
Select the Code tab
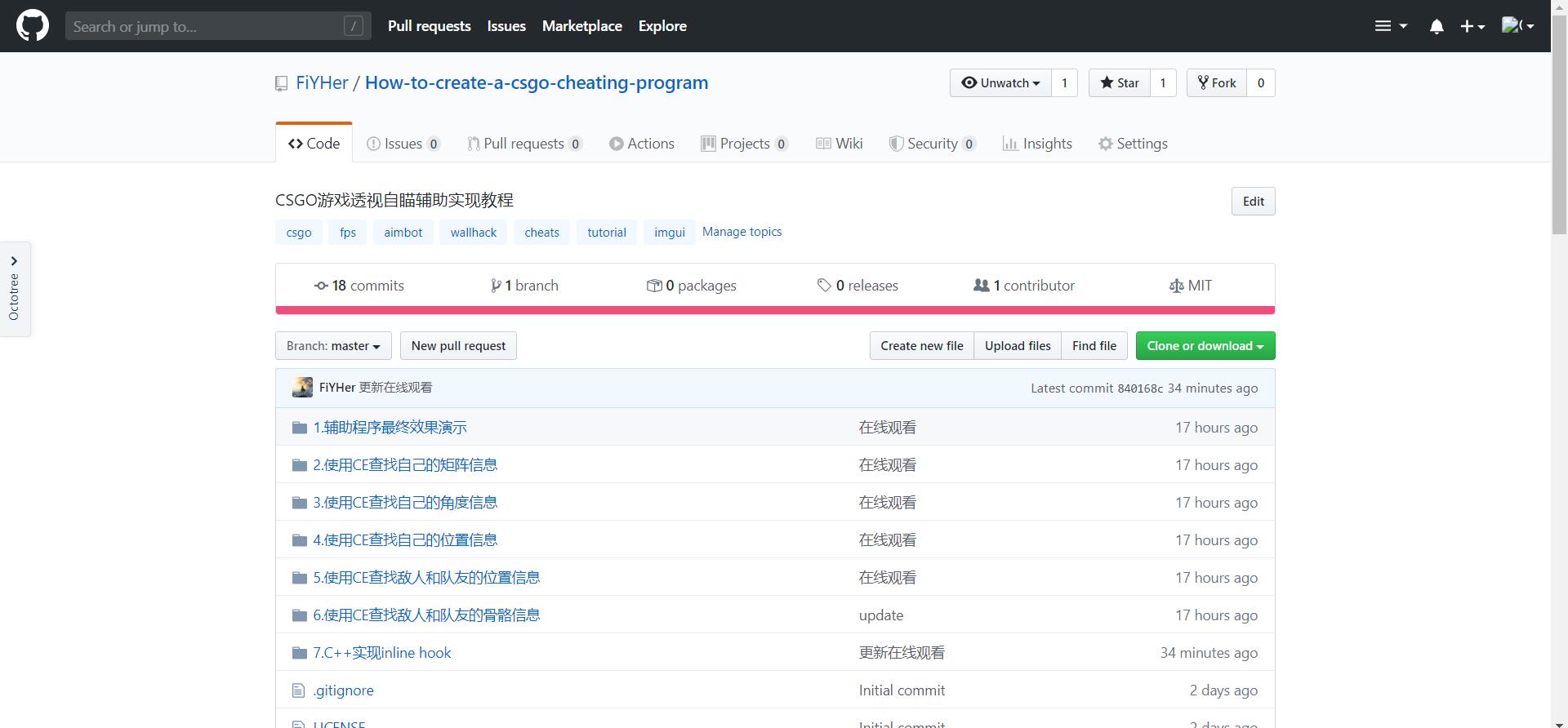314,143
